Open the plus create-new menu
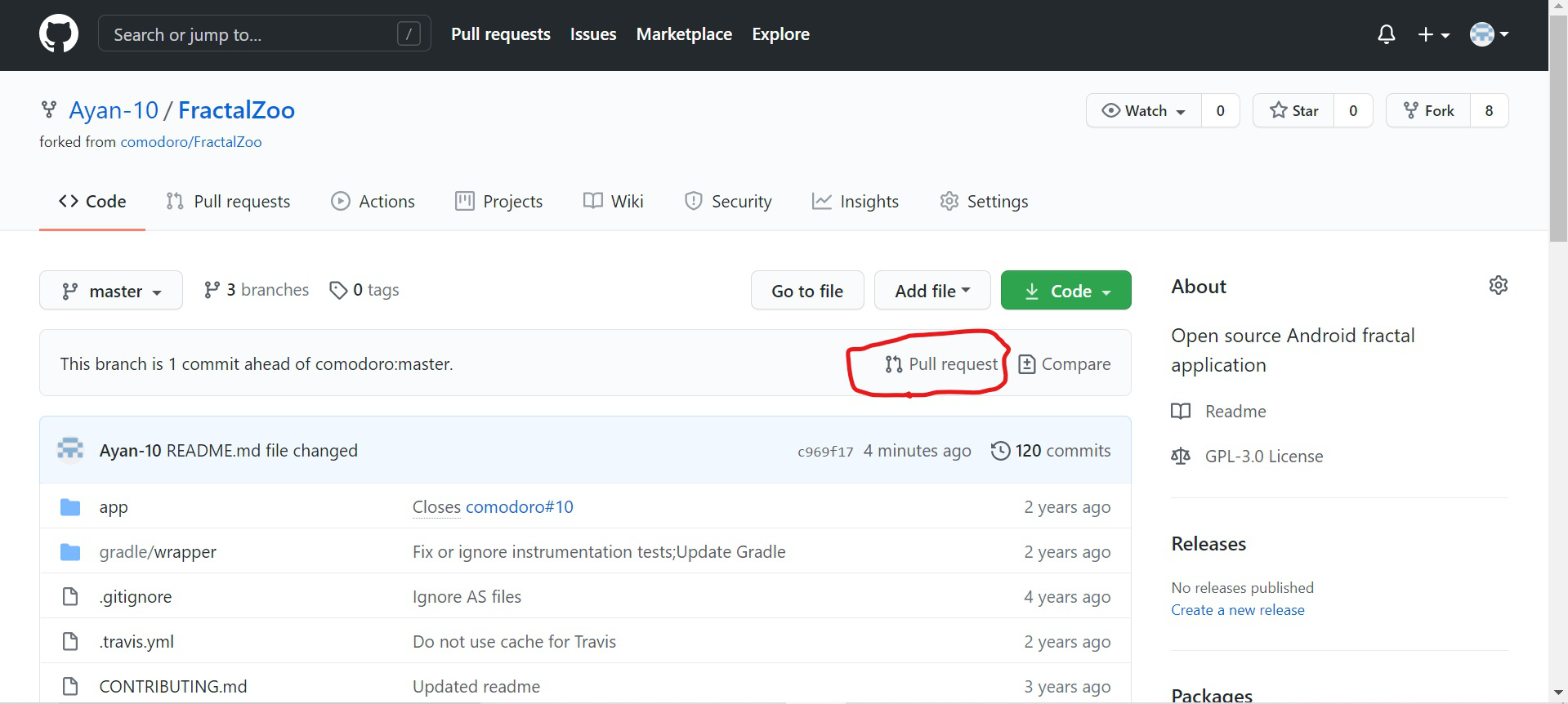Screen dimensions: 1568x704 click(x=1433, y=34)
